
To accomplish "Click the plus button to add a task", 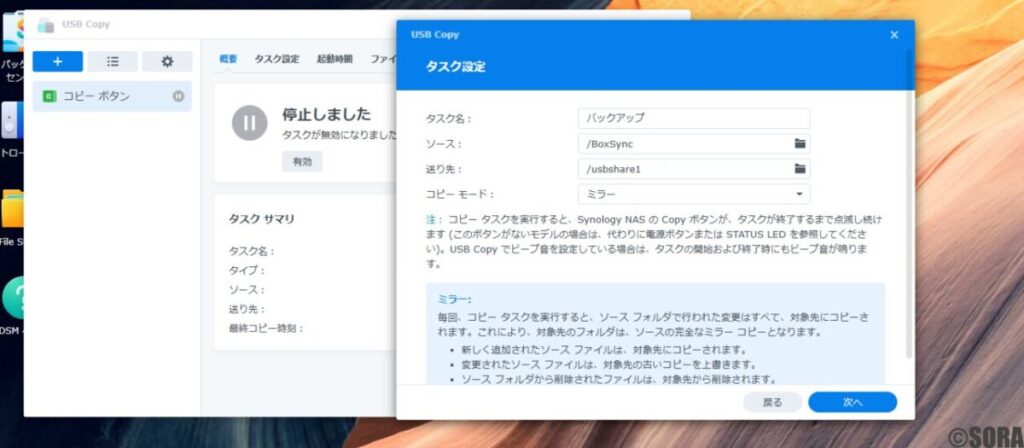I will click(x=57, y=61).
